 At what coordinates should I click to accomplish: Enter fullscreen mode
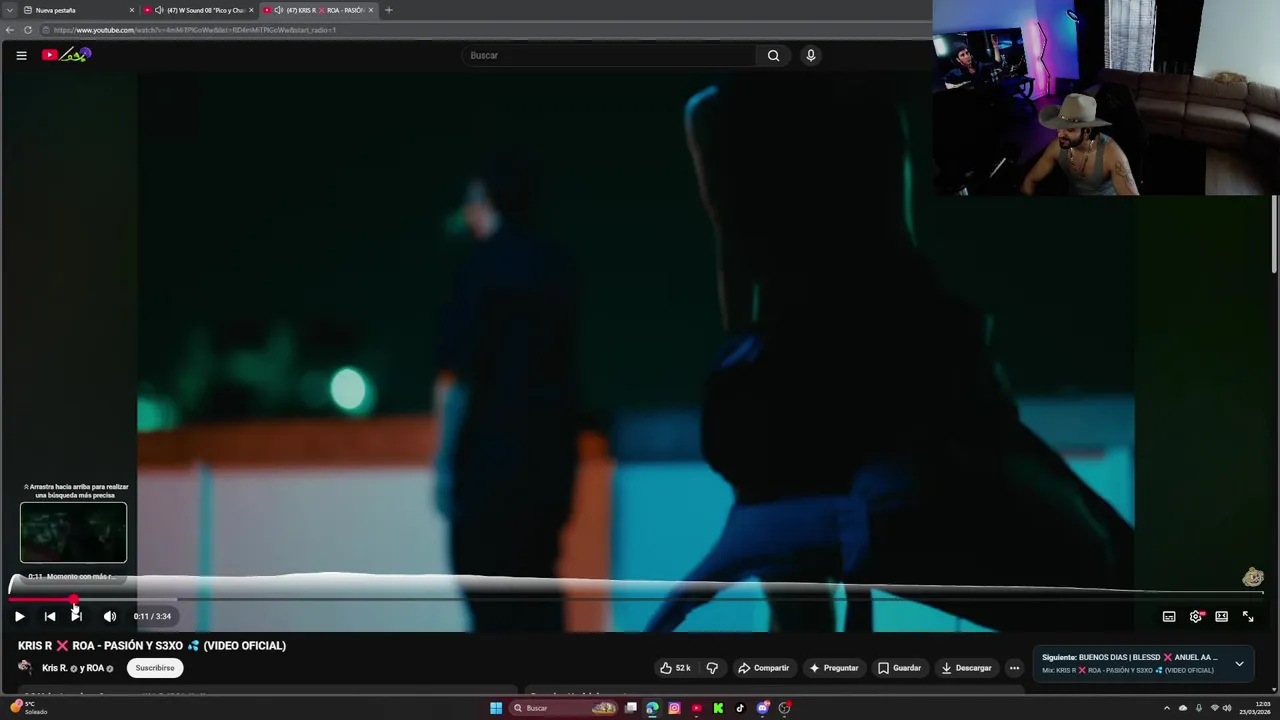[1248, 616]
